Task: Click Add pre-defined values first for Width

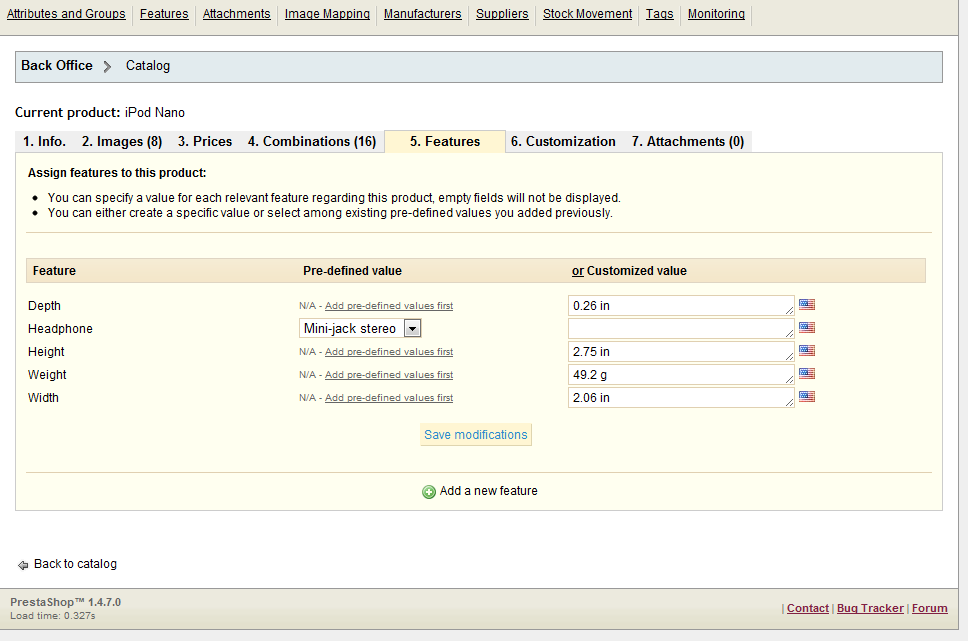Action: point(389,398)
